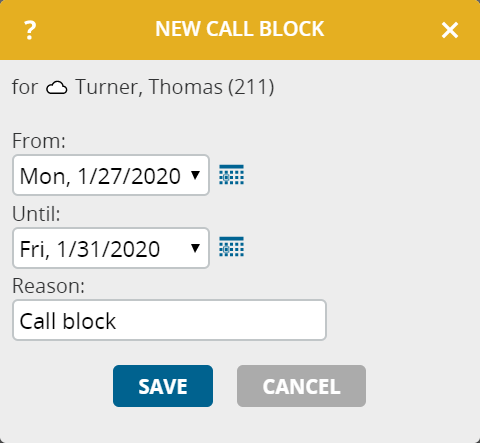The width and height of the screenshot is (480, 443).
Task: Click the cloud icon beside Turner, Thomas
Action: point(56,88)
